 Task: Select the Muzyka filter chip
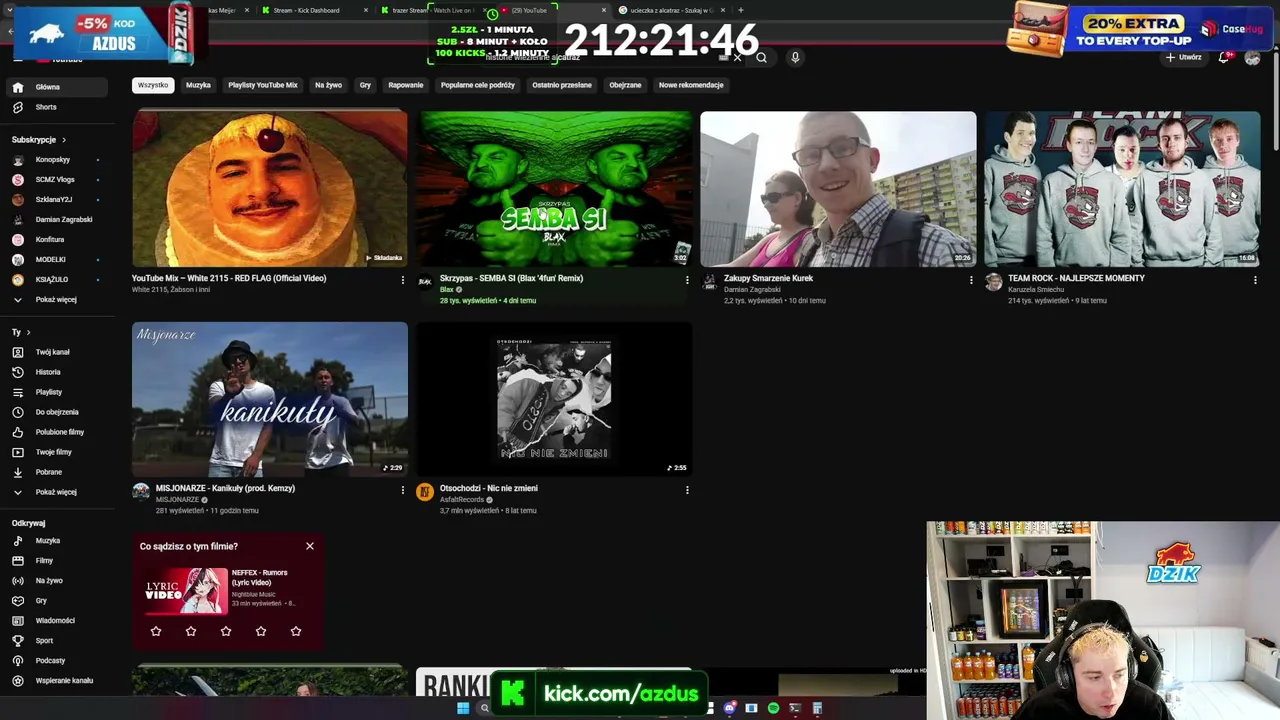pyautogui.click(x=198, y=85)
